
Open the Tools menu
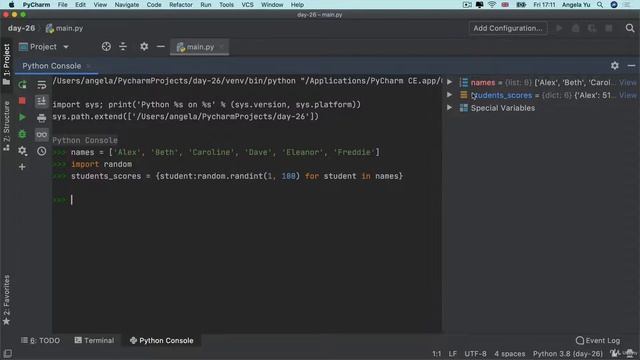(226, 5)
